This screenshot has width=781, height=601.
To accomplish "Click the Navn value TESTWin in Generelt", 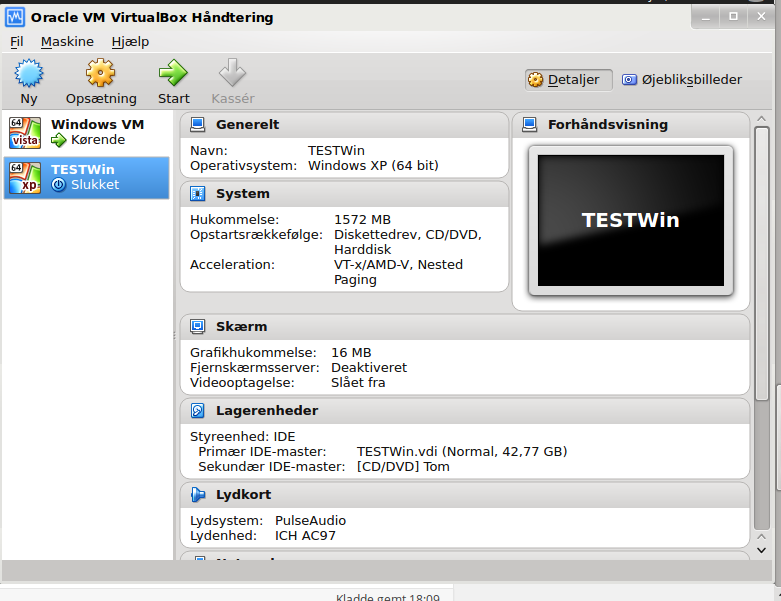I will pos(336,150).
